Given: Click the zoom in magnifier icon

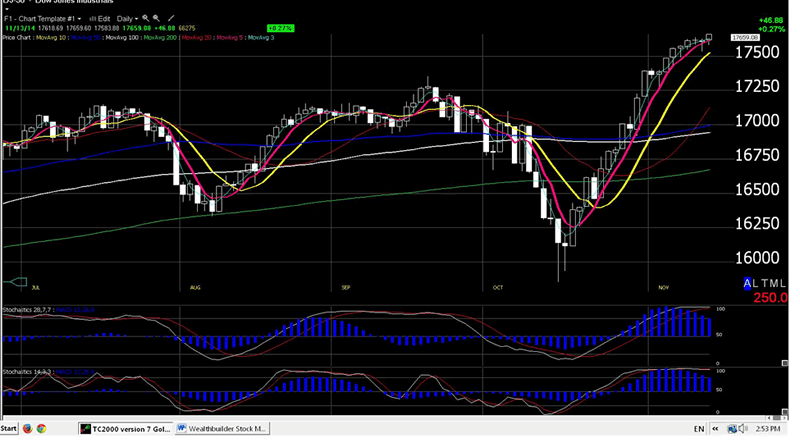Looking at the screenshot, I should tap(146, 19).
